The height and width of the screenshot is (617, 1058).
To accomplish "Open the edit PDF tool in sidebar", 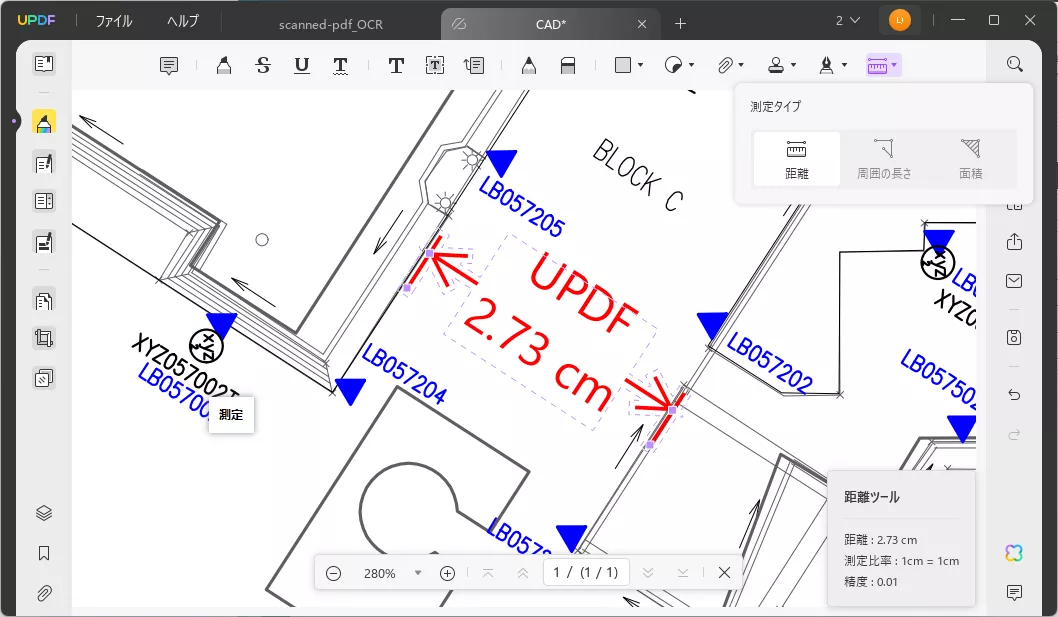I will point(44,163).
